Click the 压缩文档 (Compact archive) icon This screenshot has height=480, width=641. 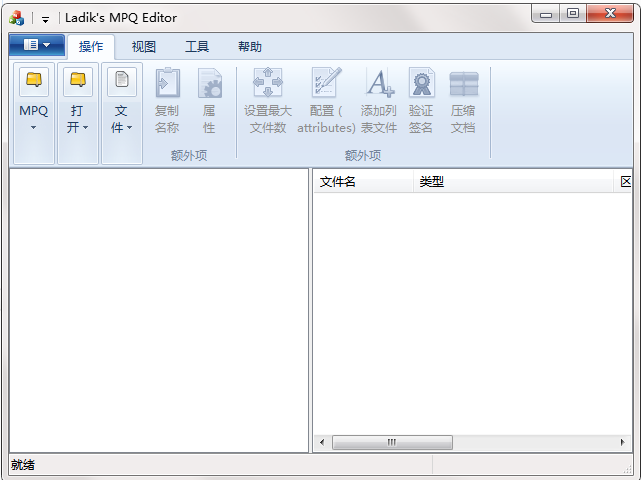pyautogui.click(x=464, y=84)
